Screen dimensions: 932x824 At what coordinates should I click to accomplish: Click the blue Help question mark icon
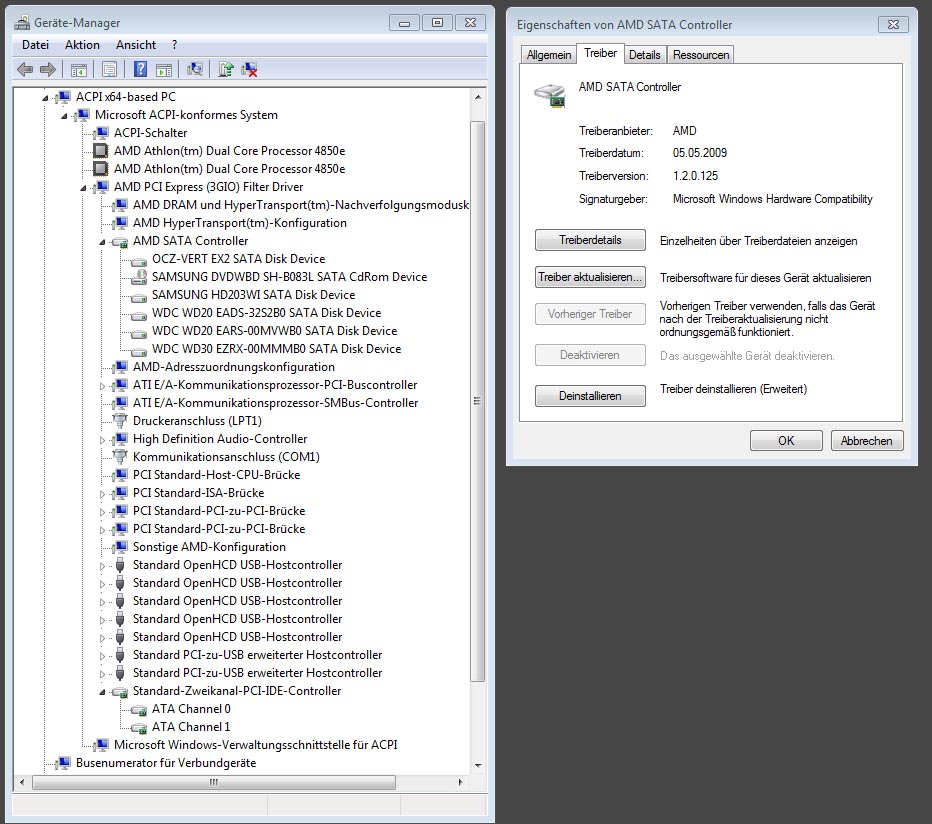click(x=140, y=70)
